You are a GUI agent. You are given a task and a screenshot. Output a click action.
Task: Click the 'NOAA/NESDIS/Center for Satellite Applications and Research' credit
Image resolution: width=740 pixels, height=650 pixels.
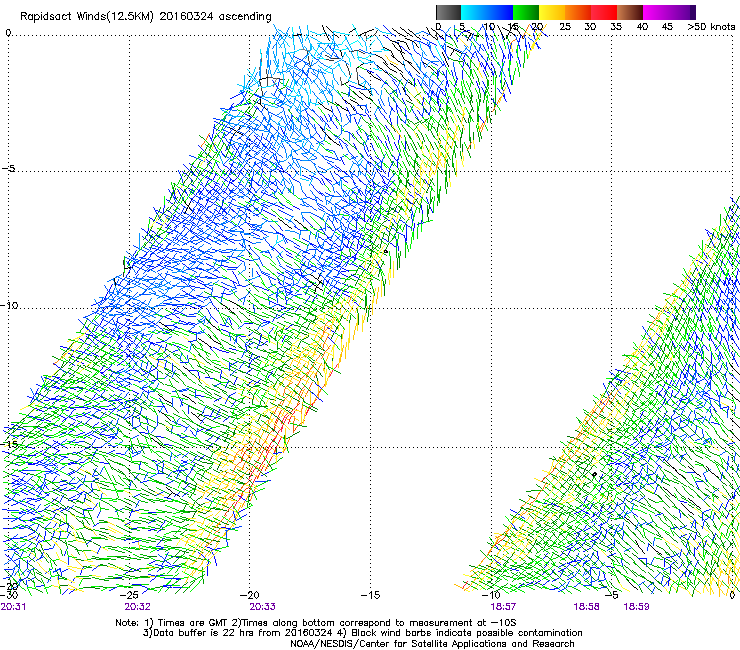click(x=432, y=644)
